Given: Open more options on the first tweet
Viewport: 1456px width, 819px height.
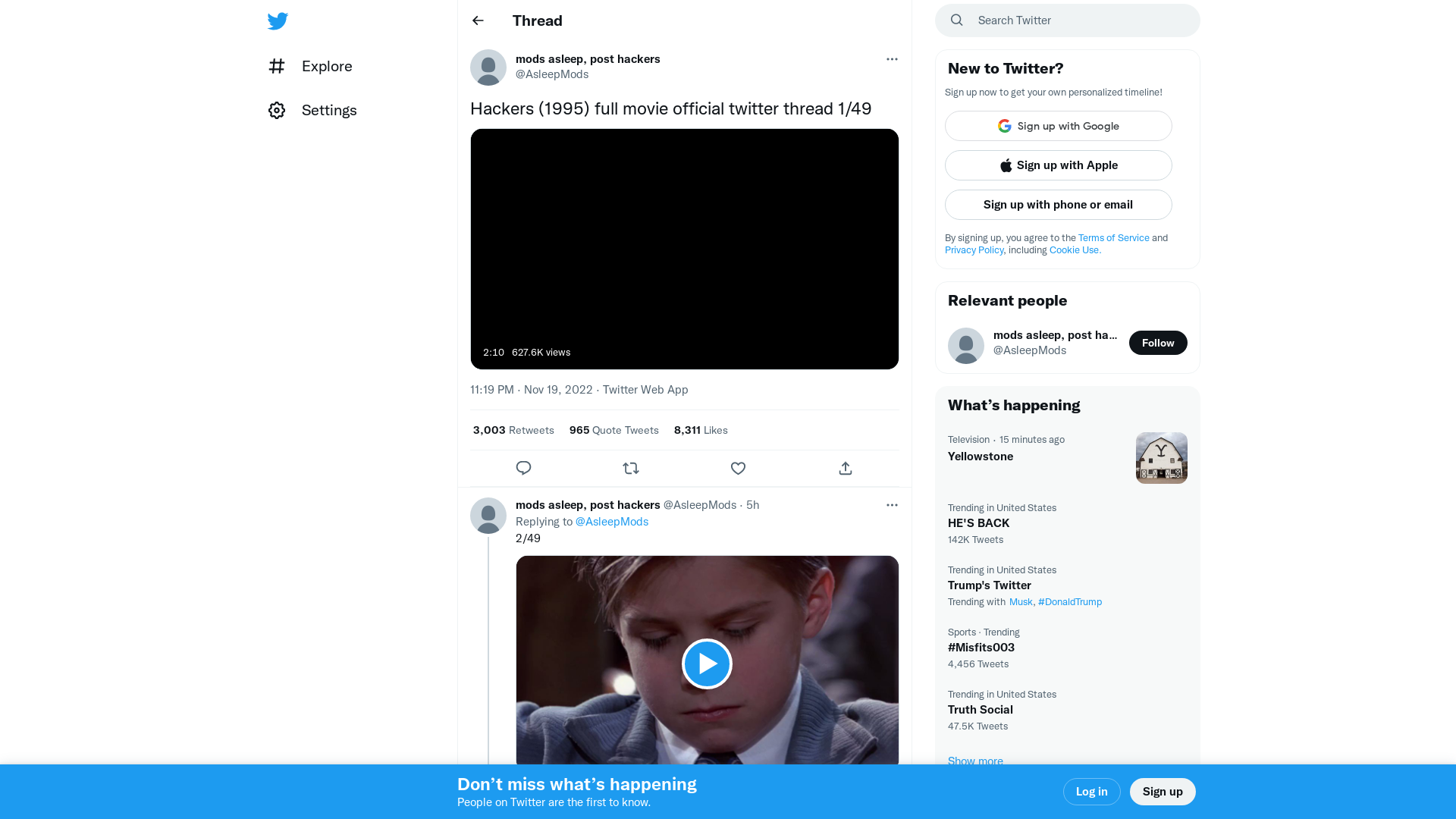Looking at the screenshot, I should pyautogui.click(x=892, y=59).
